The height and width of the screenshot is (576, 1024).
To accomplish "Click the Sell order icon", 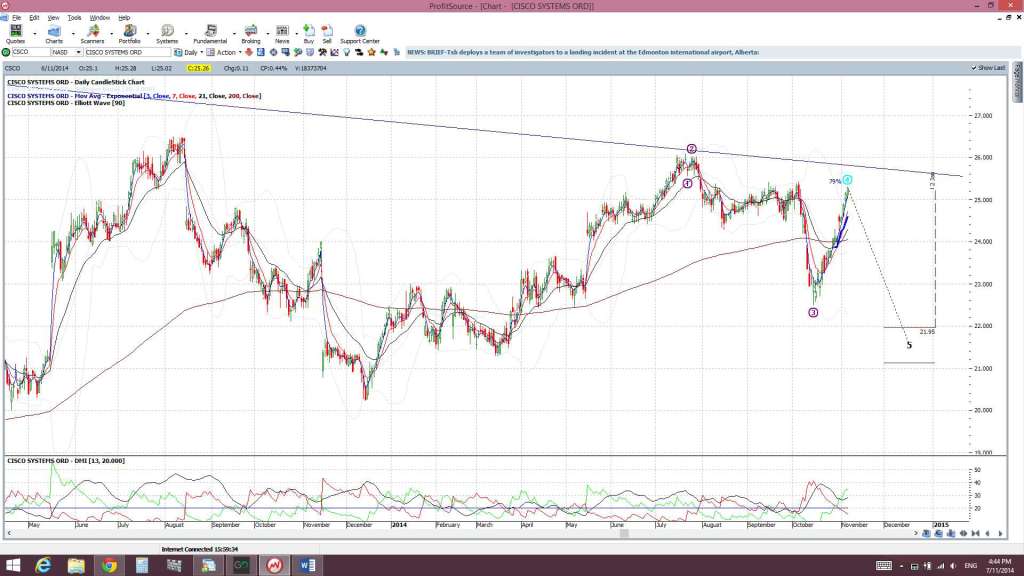I will pos(327,34).
